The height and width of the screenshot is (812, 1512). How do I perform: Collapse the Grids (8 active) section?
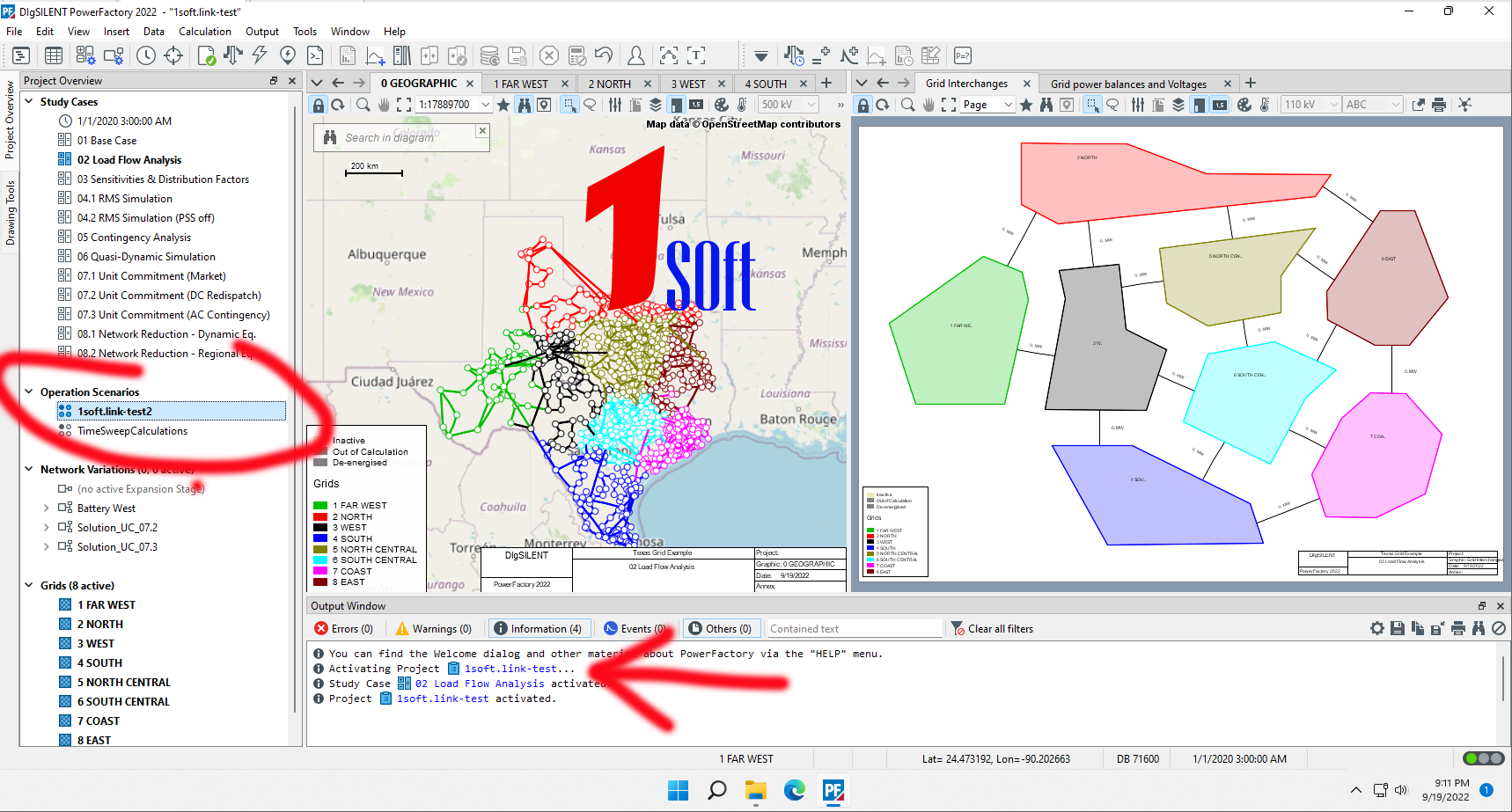[29, 585]
